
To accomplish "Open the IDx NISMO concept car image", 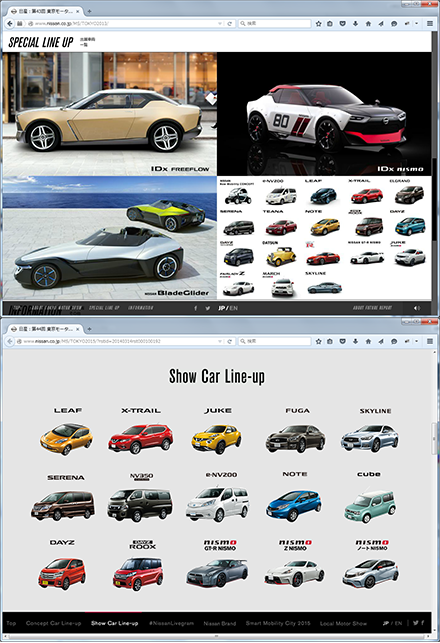I will (x=324, y=114).
